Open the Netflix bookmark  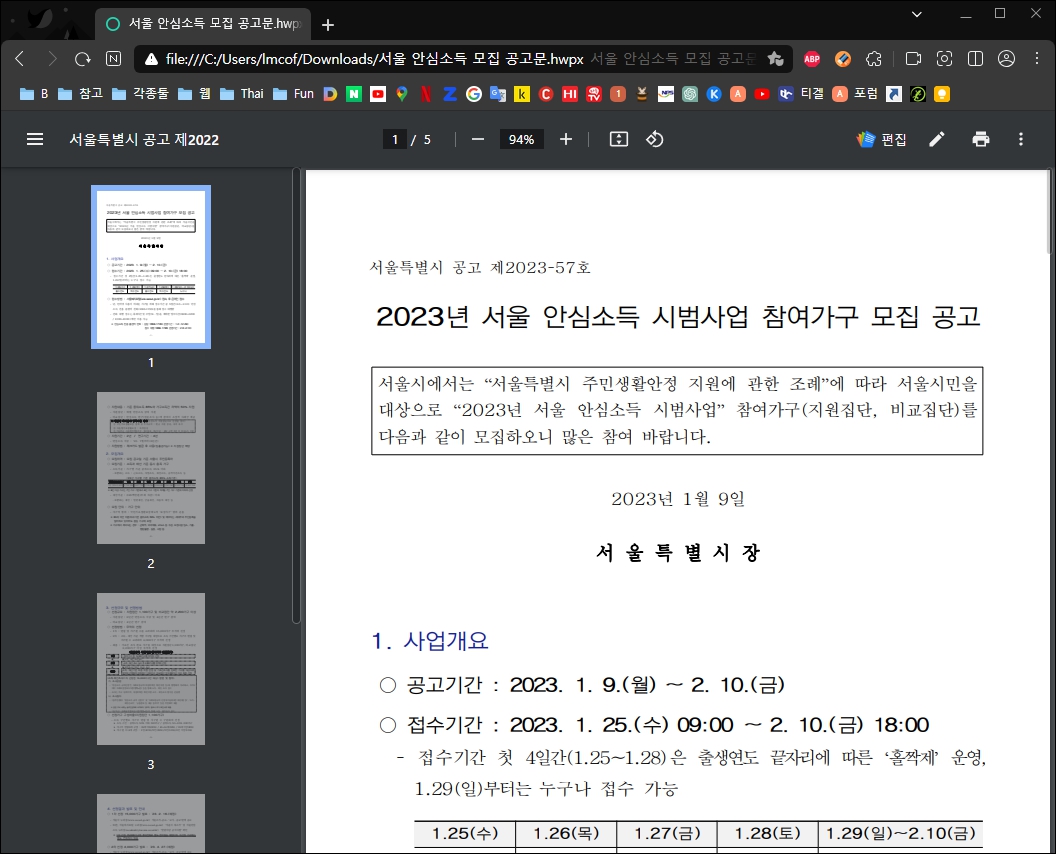coord(426,94)
